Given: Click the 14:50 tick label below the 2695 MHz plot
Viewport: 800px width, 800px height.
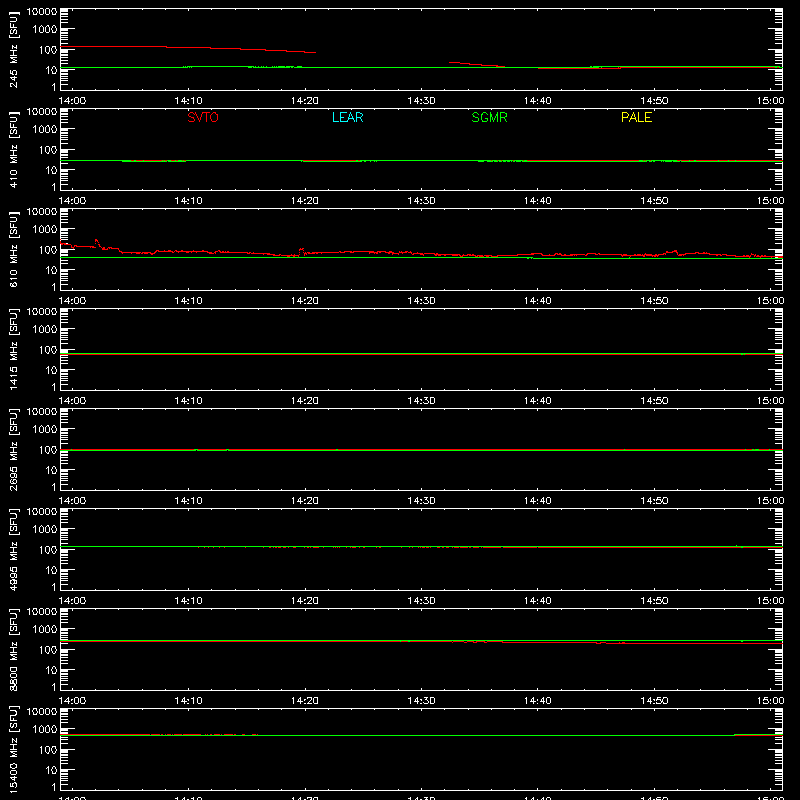Looking at the screenshot, I should click(x=654, y=501).
